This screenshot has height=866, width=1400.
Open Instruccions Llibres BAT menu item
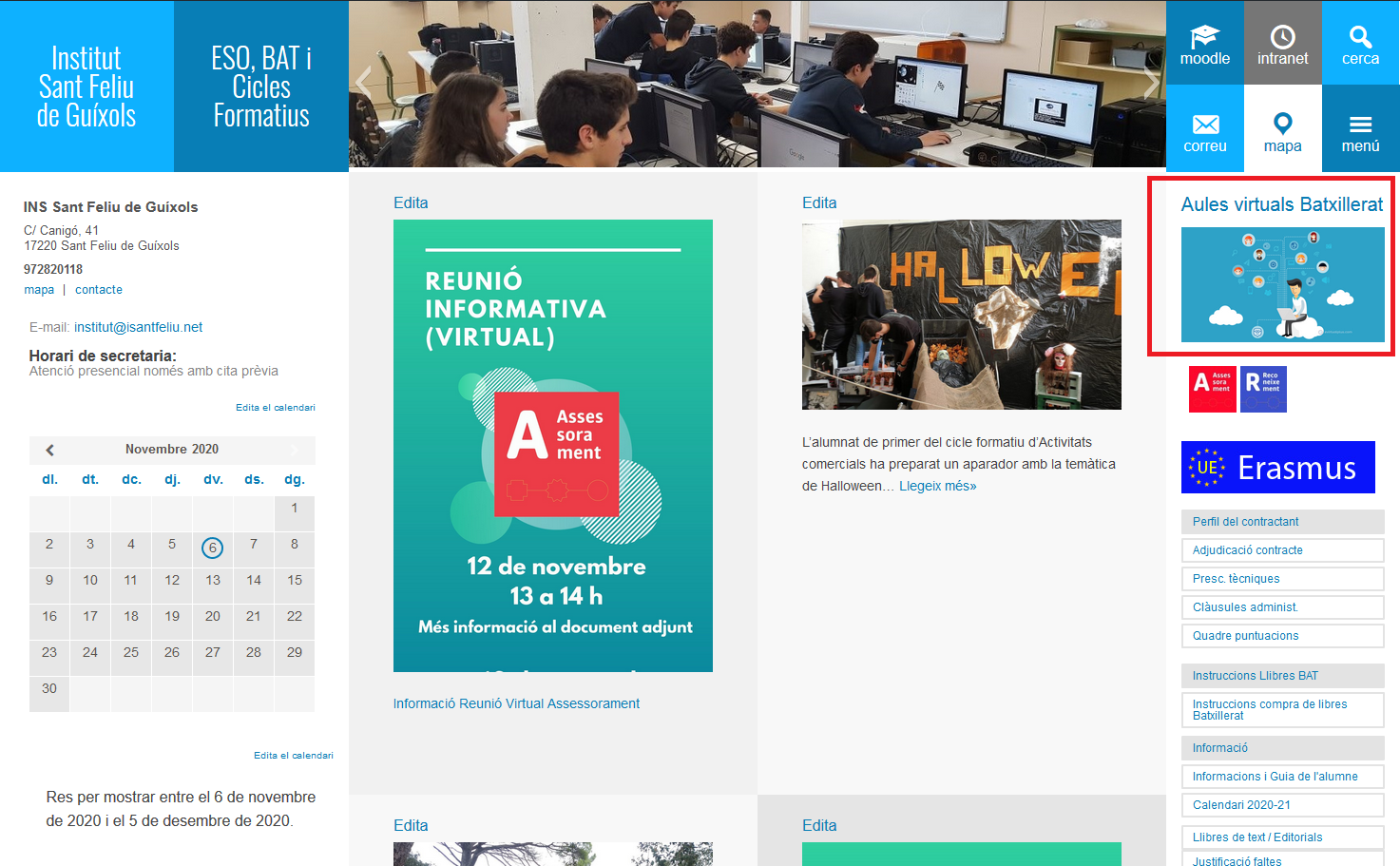pos(1282,676)
